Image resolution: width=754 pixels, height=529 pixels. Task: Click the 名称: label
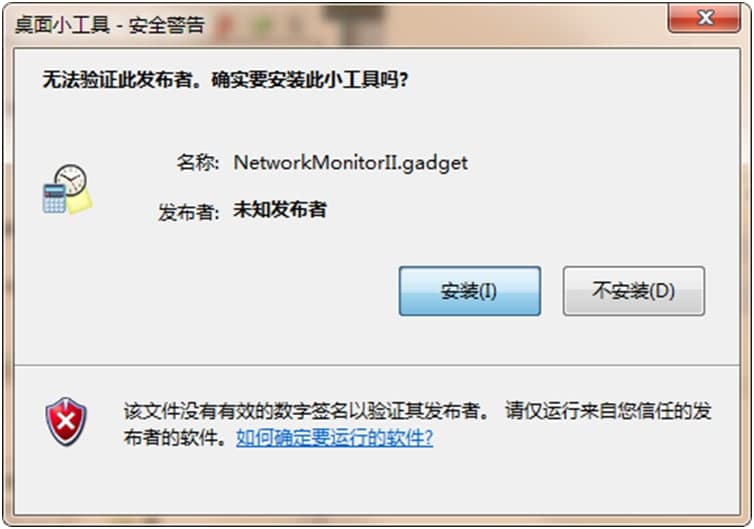pyautogui.click(x=197, y=163)
